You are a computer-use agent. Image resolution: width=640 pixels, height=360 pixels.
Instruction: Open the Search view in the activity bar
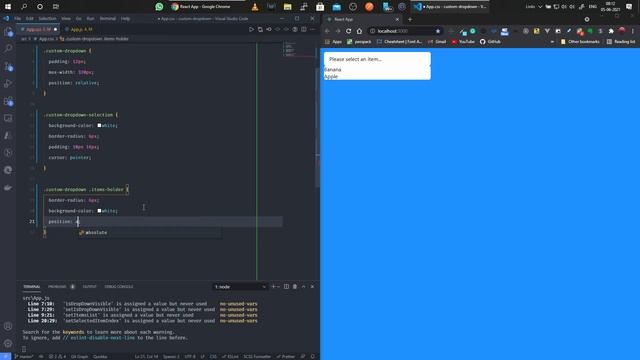[x=8, y=49]
